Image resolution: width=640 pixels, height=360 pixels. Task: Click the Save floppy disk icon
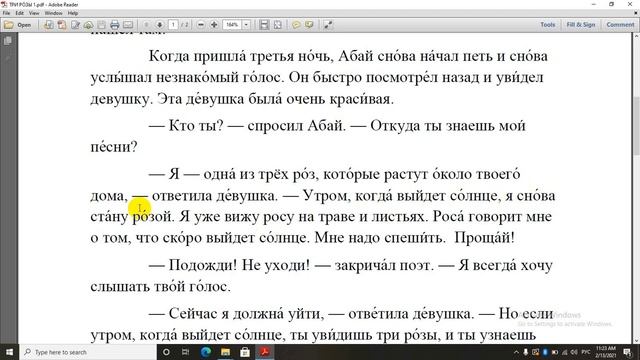[x=101, y=25]
